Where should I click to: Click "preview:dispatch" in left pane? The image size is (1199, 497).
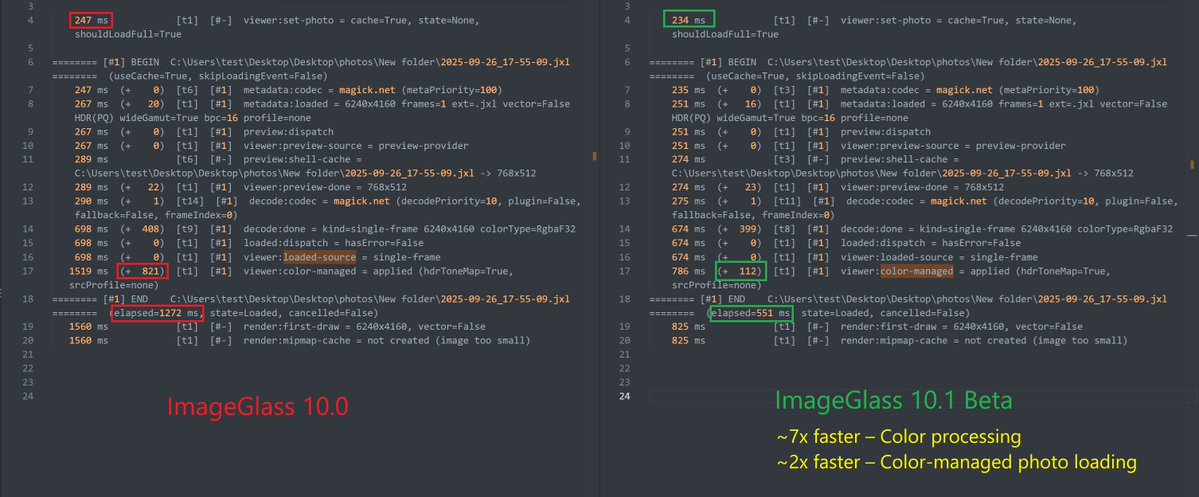click(286, 132)
